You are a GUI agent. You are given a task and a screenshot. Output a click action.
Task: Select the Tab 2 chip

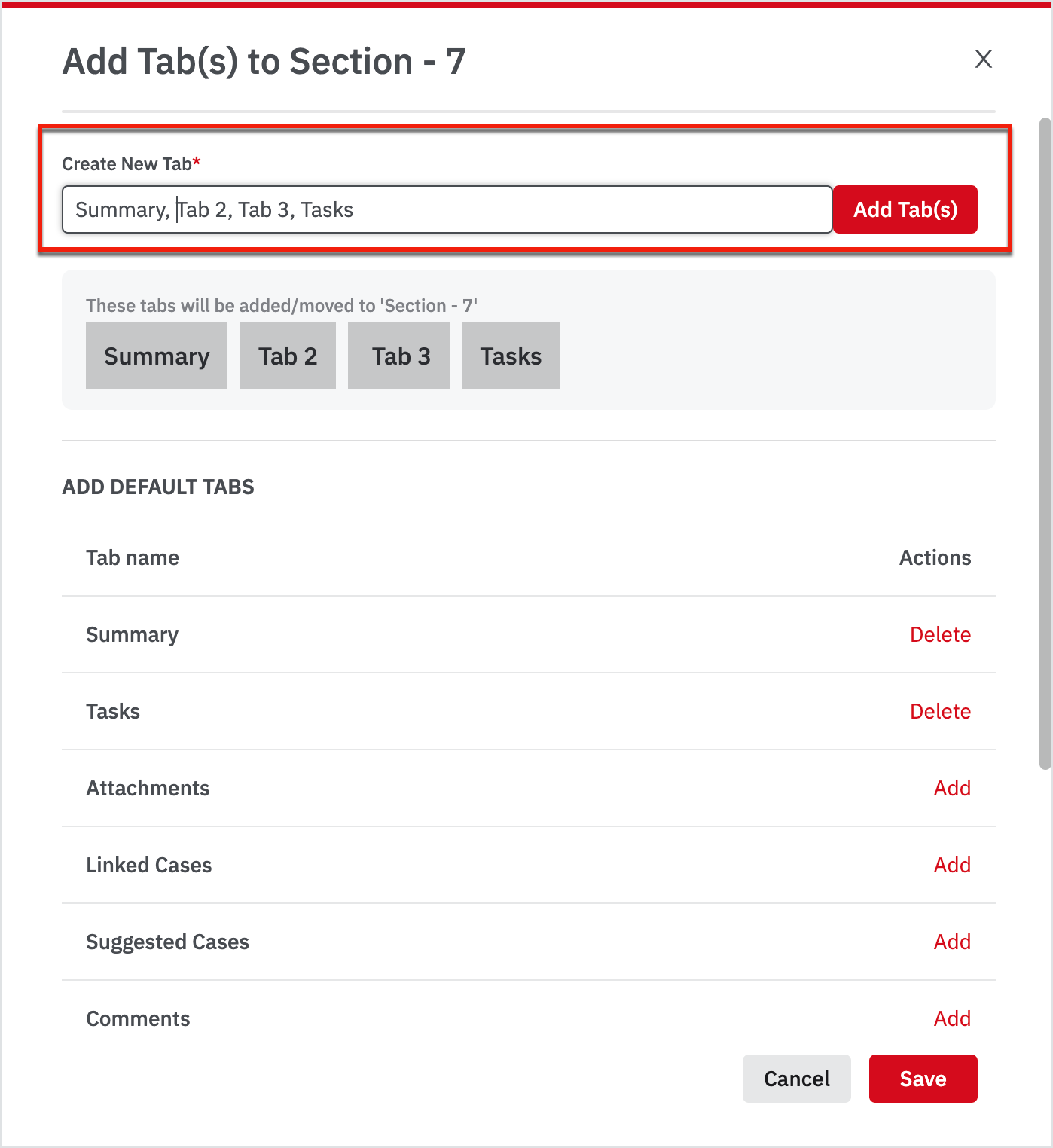click(288, 356)
